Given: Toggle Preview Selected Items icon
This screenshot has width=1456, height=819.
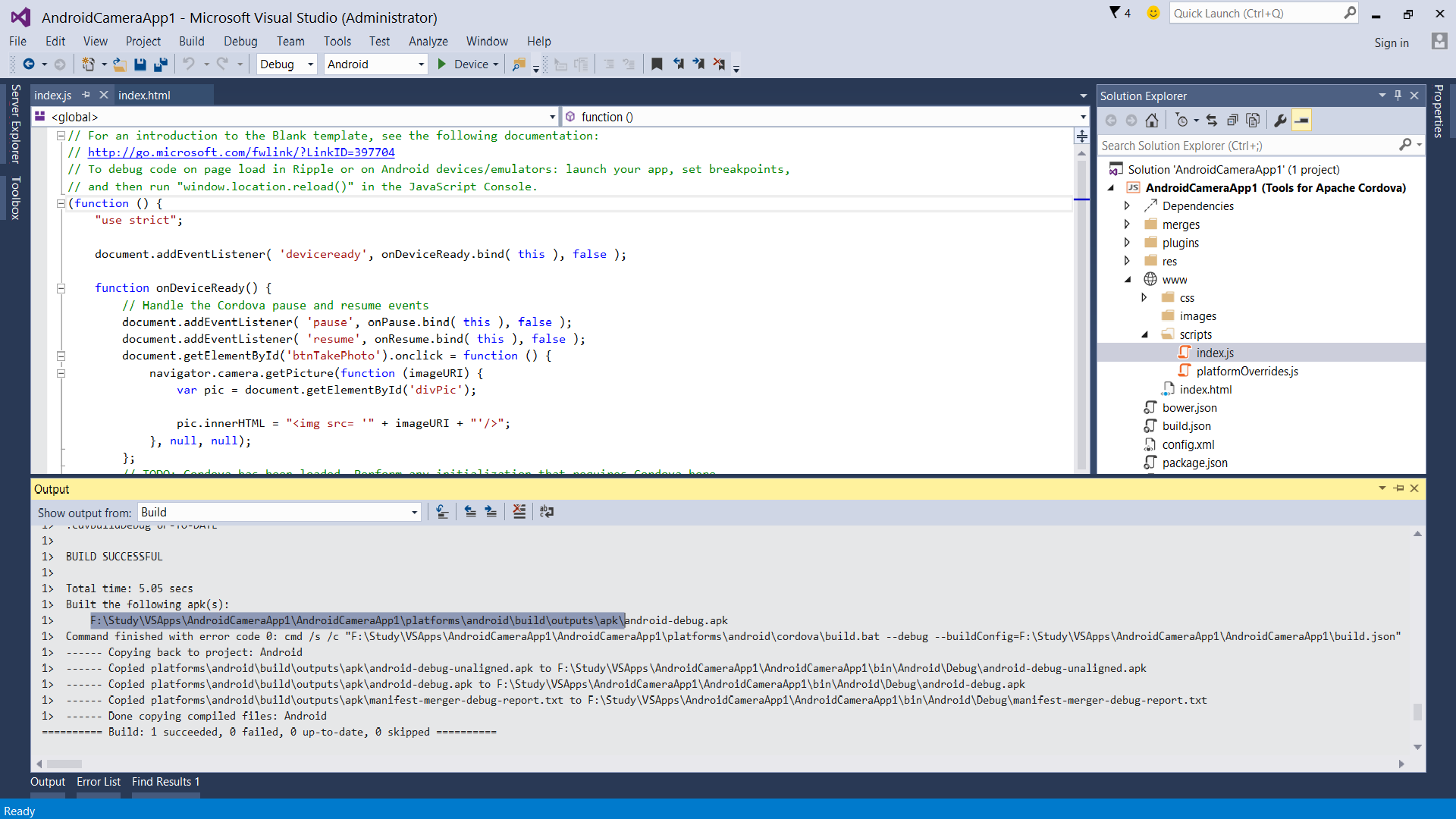Looking at the screenshot, I should [x=1301, y=120].
